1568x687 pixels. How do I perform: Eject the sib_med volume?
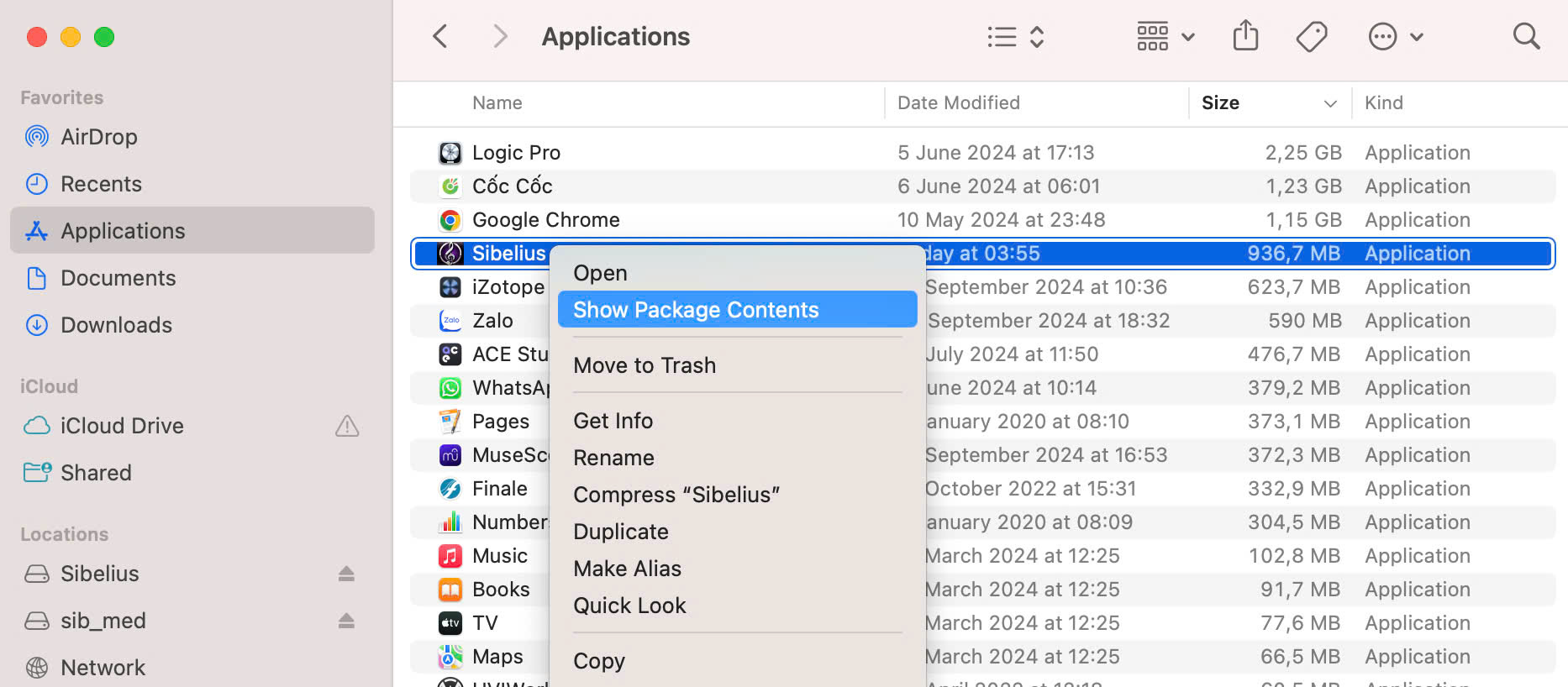(x=346, y=621)
